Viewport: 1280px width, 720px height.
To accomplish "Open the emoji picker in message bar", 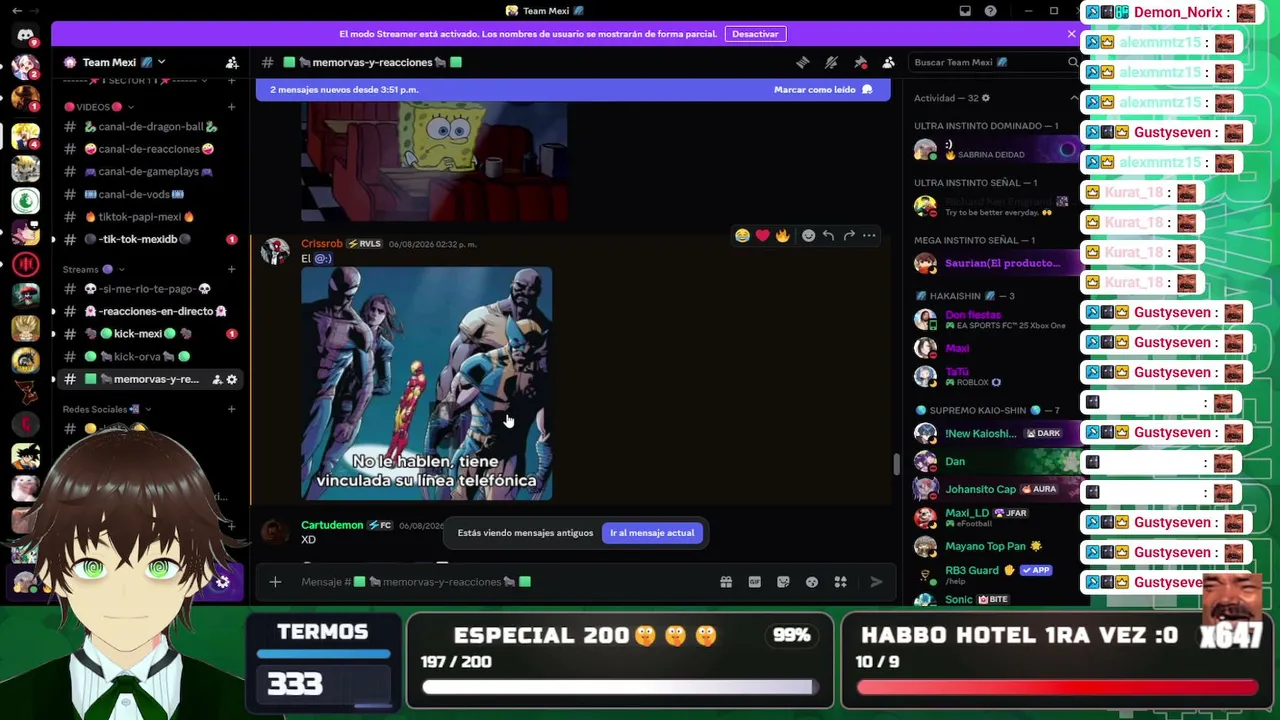I will (x=812, y=582).
